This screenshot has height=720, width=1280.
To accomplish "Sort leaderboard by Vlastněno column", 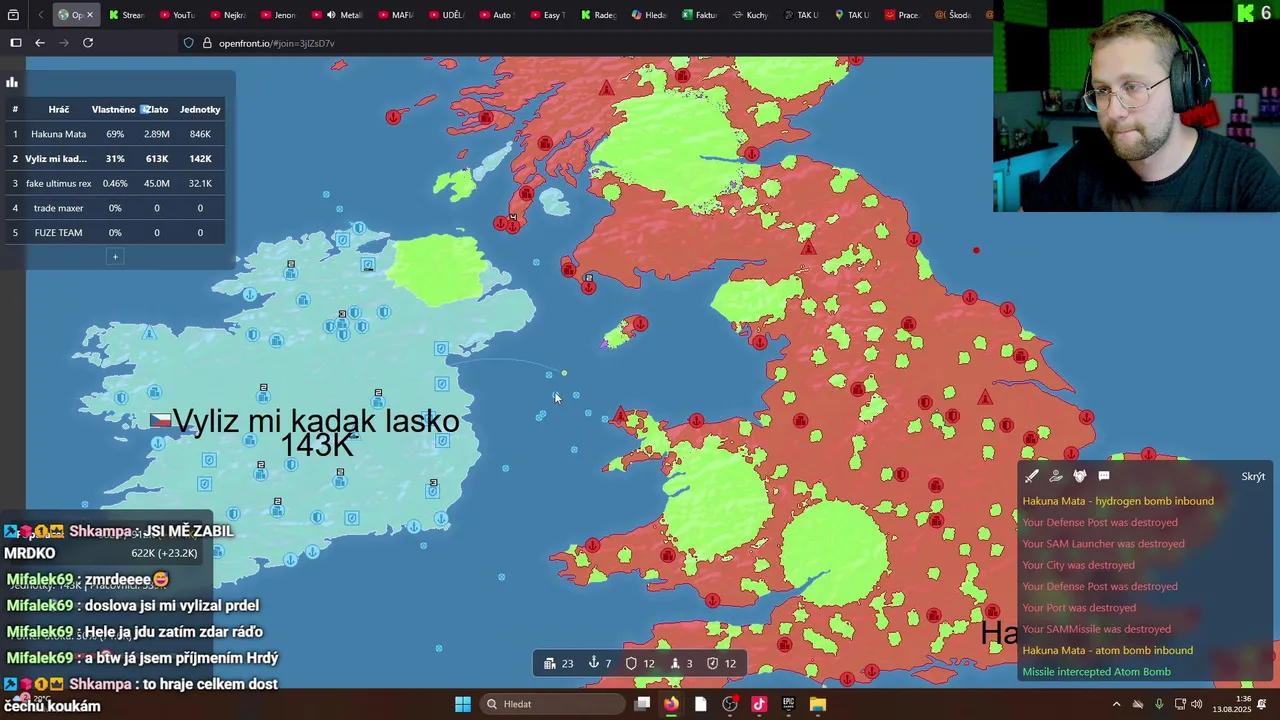I will pos(113,109).
